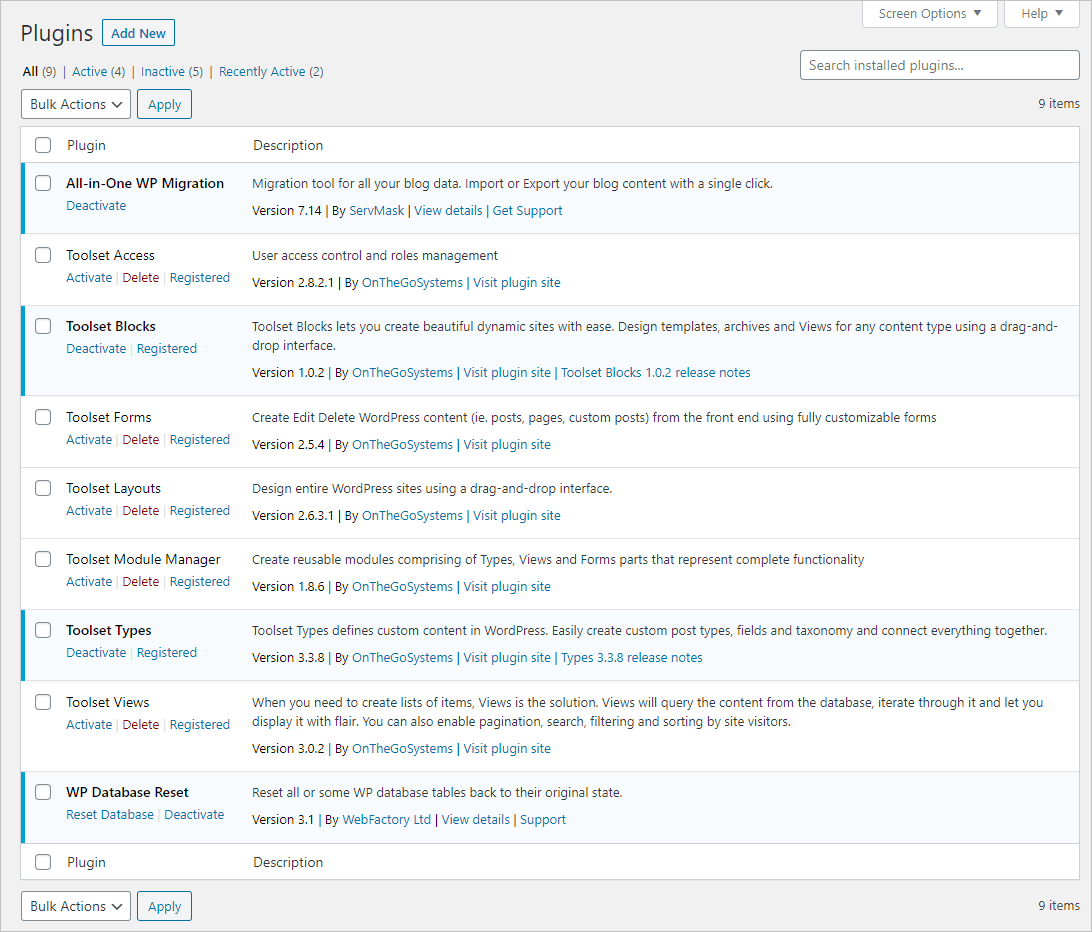Activate Toolset Module Manager
This screenshot has width=1092, height=932.
pos(89,582)
